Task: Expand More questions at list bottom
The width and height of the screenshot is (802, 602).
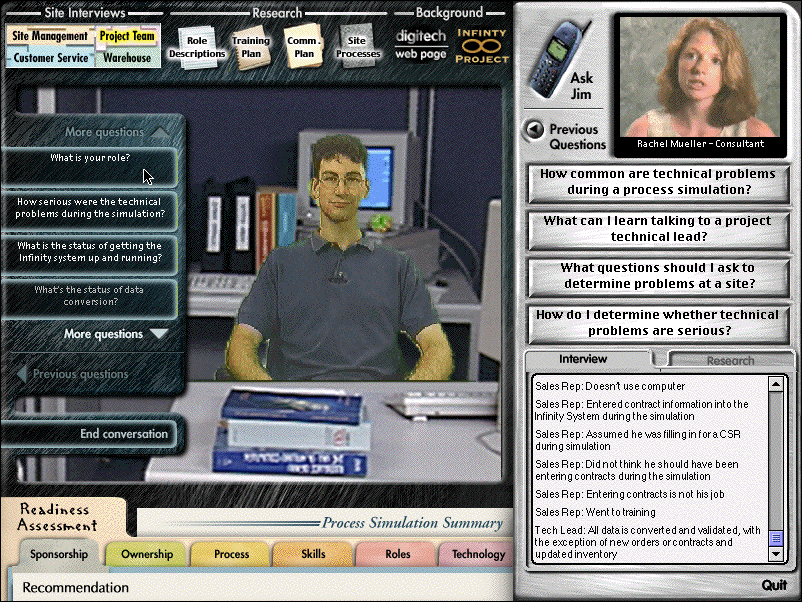Action: point(116,334)
